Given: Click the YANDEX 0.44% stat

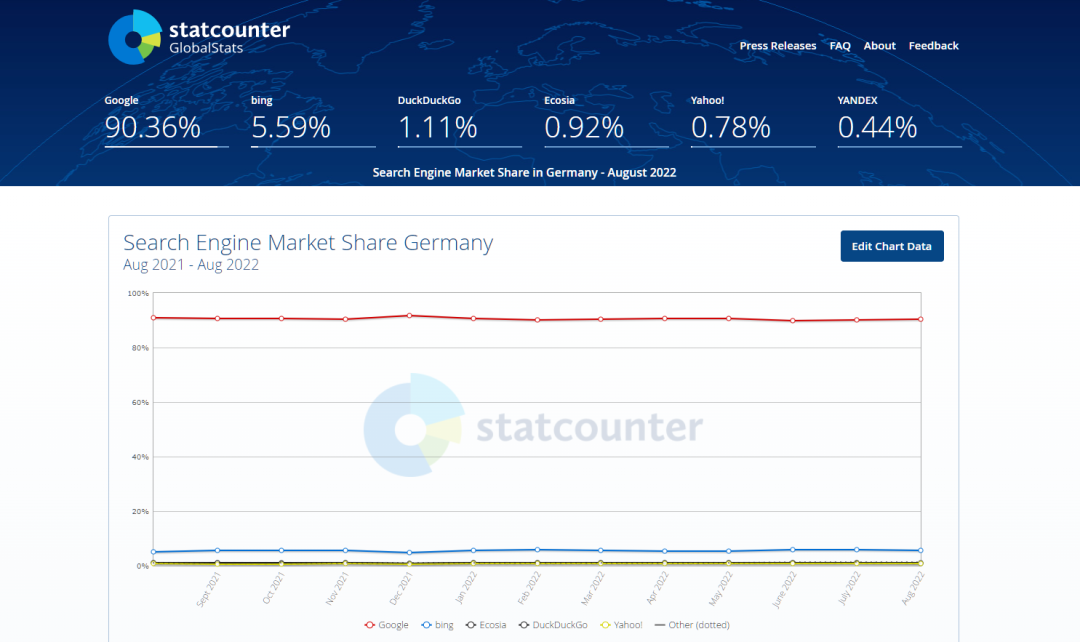Looking at the screenshot, I should [878, 127].
